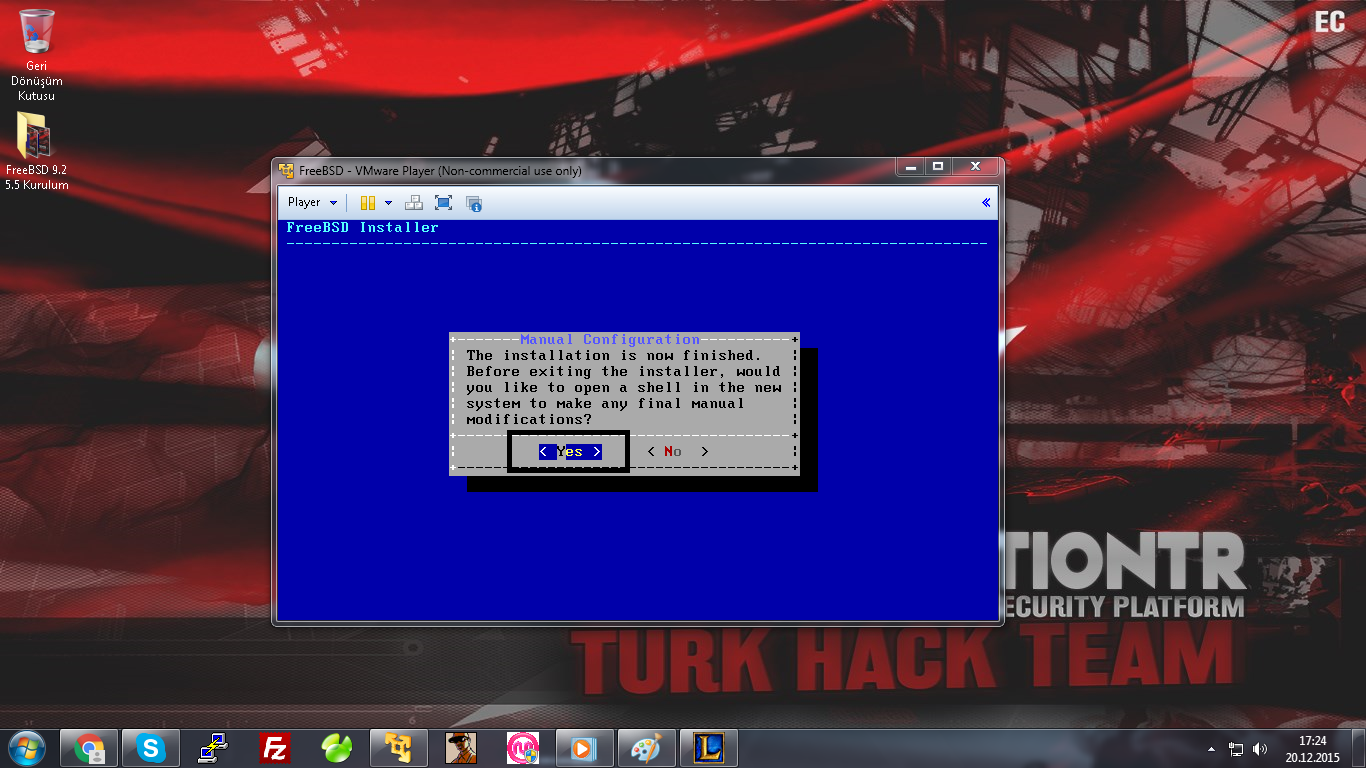Open clock showing 17:24
The width and height of the screenshot is (1366, 768).
tap(1312, 749)
